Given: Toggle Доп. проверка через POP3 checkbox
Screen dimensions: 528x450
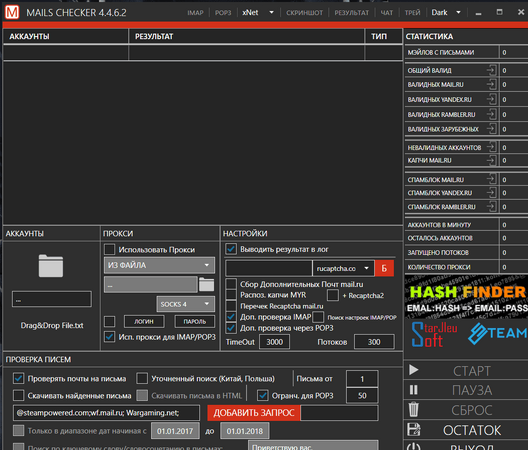Looking at the screenshot, I should (x=231, y=328).
